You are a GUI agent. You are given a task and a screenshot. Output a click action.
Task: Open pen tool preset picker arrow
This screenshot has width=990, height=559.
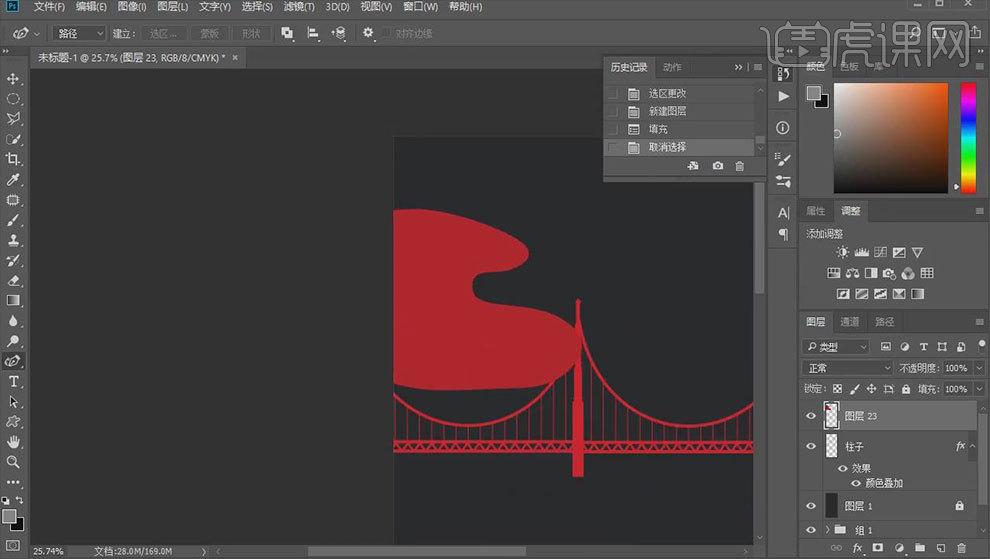pyautogui.click(x=37, y=33)
